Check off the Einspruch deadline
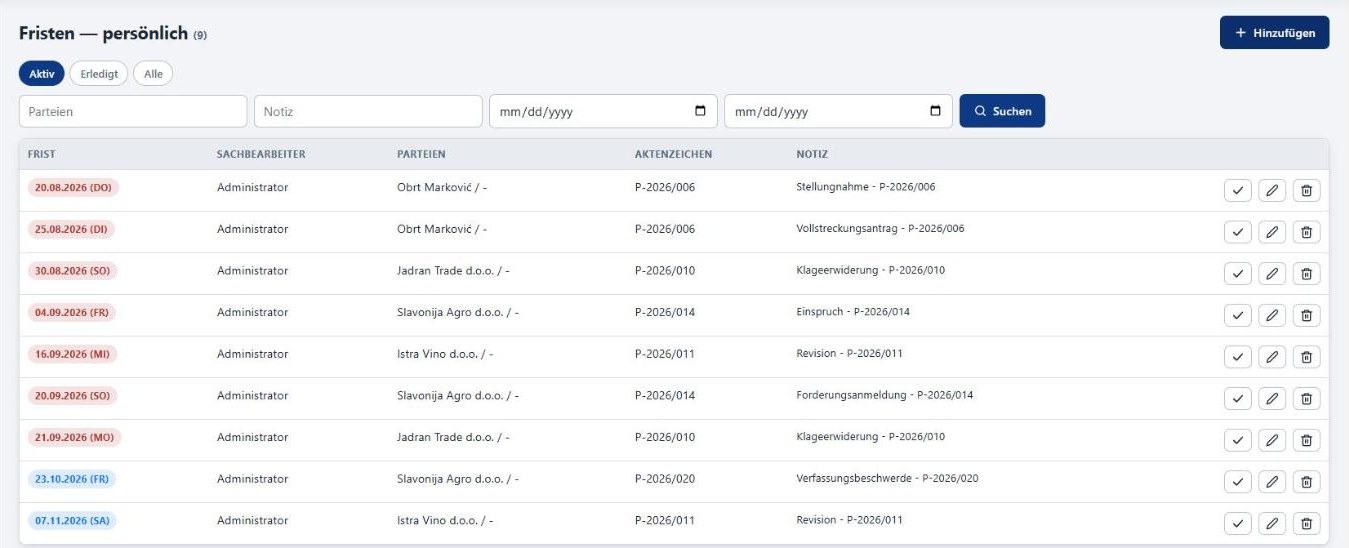The width and height of the screenshot is (1349, 548). click(x=1237, y=316)
